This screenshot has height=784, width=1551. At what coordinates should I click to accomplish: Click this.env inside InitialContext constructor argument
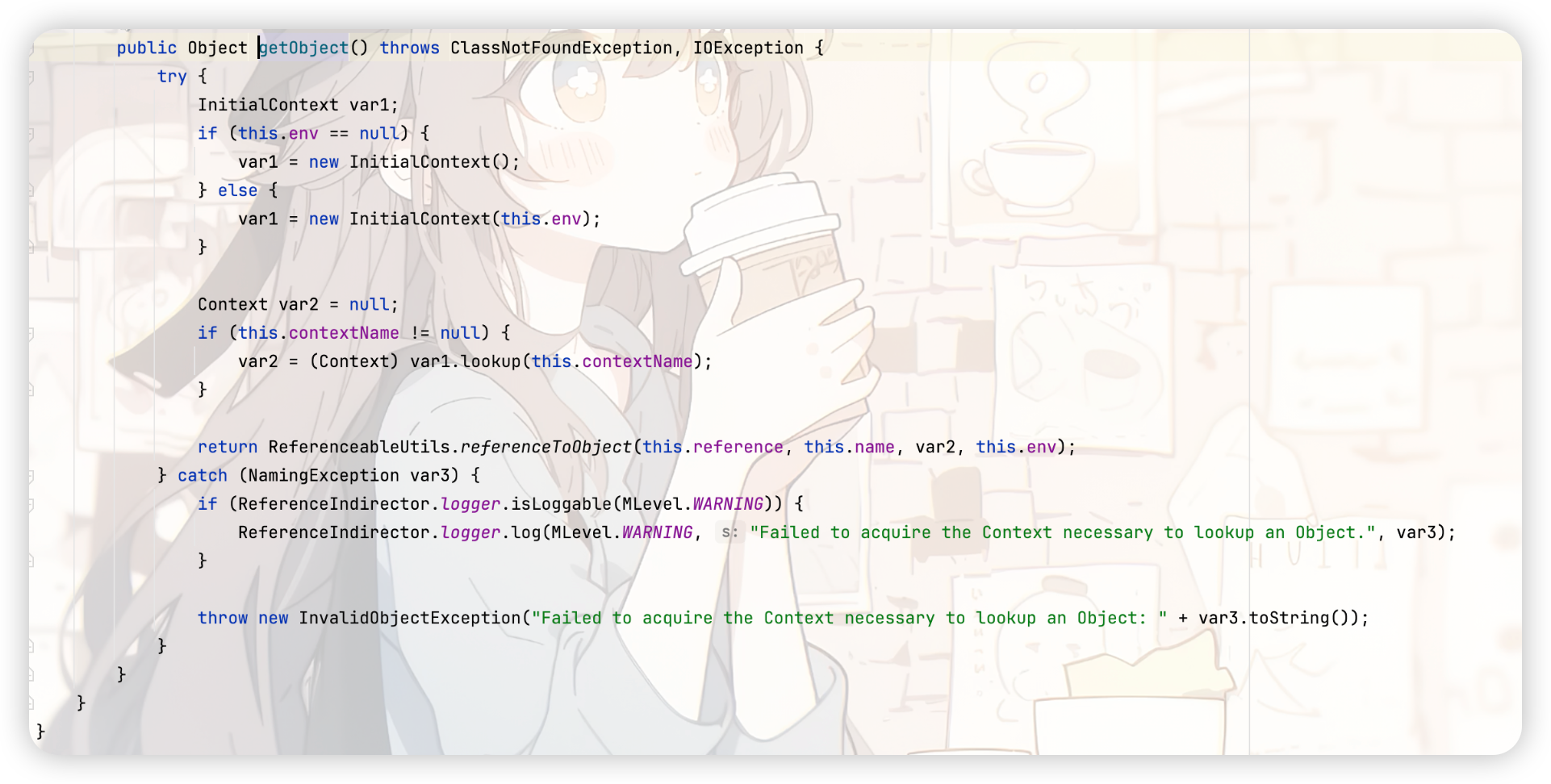[541, 219]
